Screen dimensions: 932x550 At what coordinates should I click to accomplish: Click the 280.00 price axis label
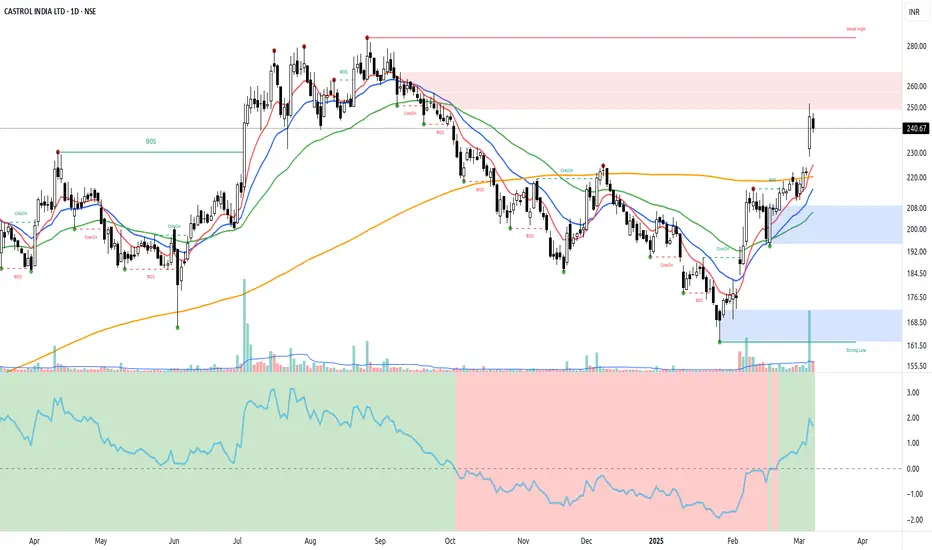pyautogui.click(x=917, y=46)
